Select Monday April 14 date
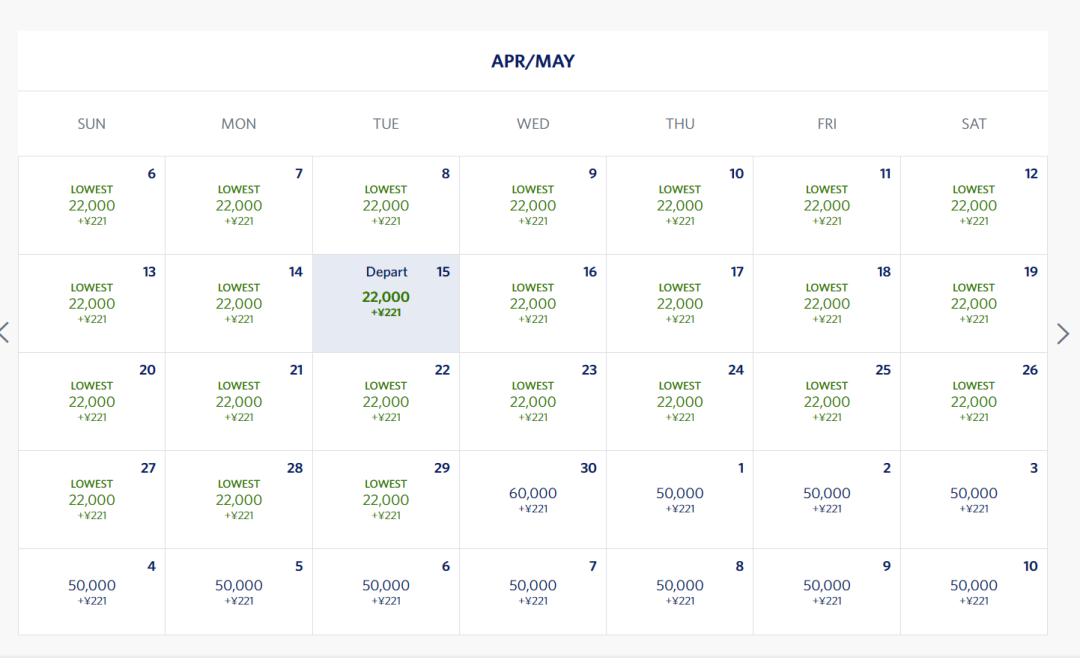This screenshot has height=660, width=1080. (239, 304)
